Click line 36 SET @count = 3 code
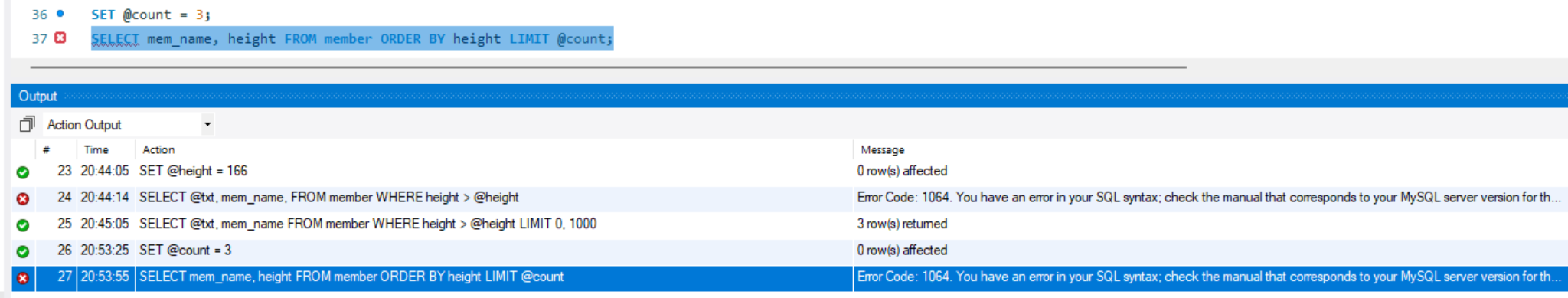Image resolution: width=1568 pixels, height=298 pixels. [x=151, y=15]
